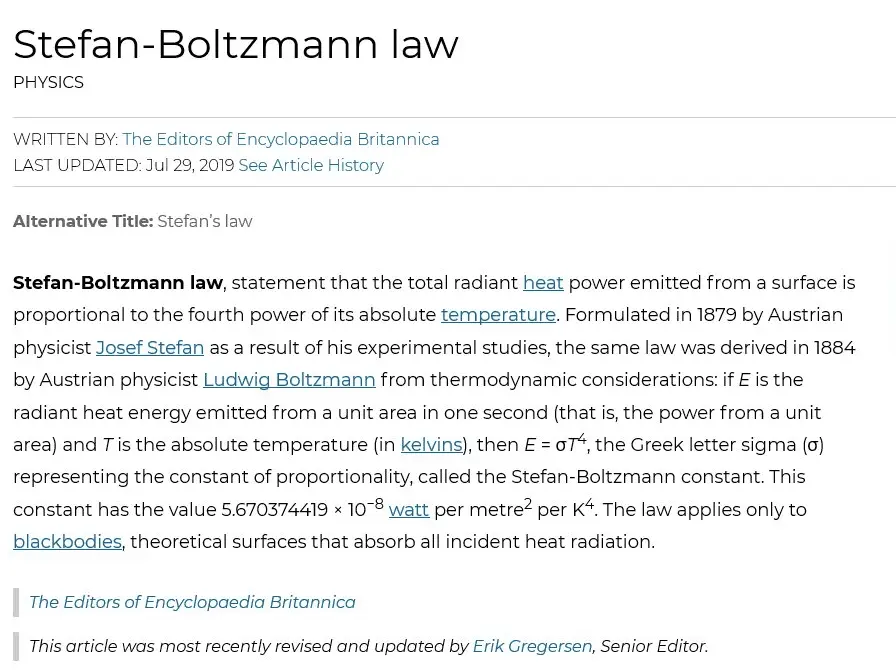
Task: Click the italic Editors of Encyclopaedia Britannica citation link
Action: coord(192,602)
